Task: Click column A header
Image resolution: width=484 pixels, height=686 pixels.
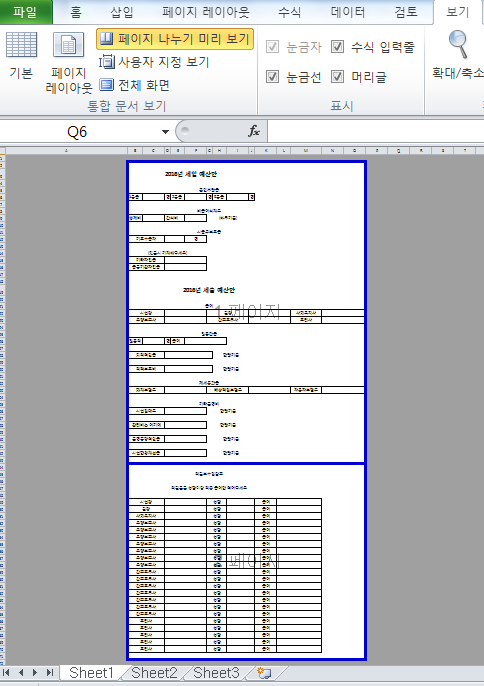Action: coord(67,150)
